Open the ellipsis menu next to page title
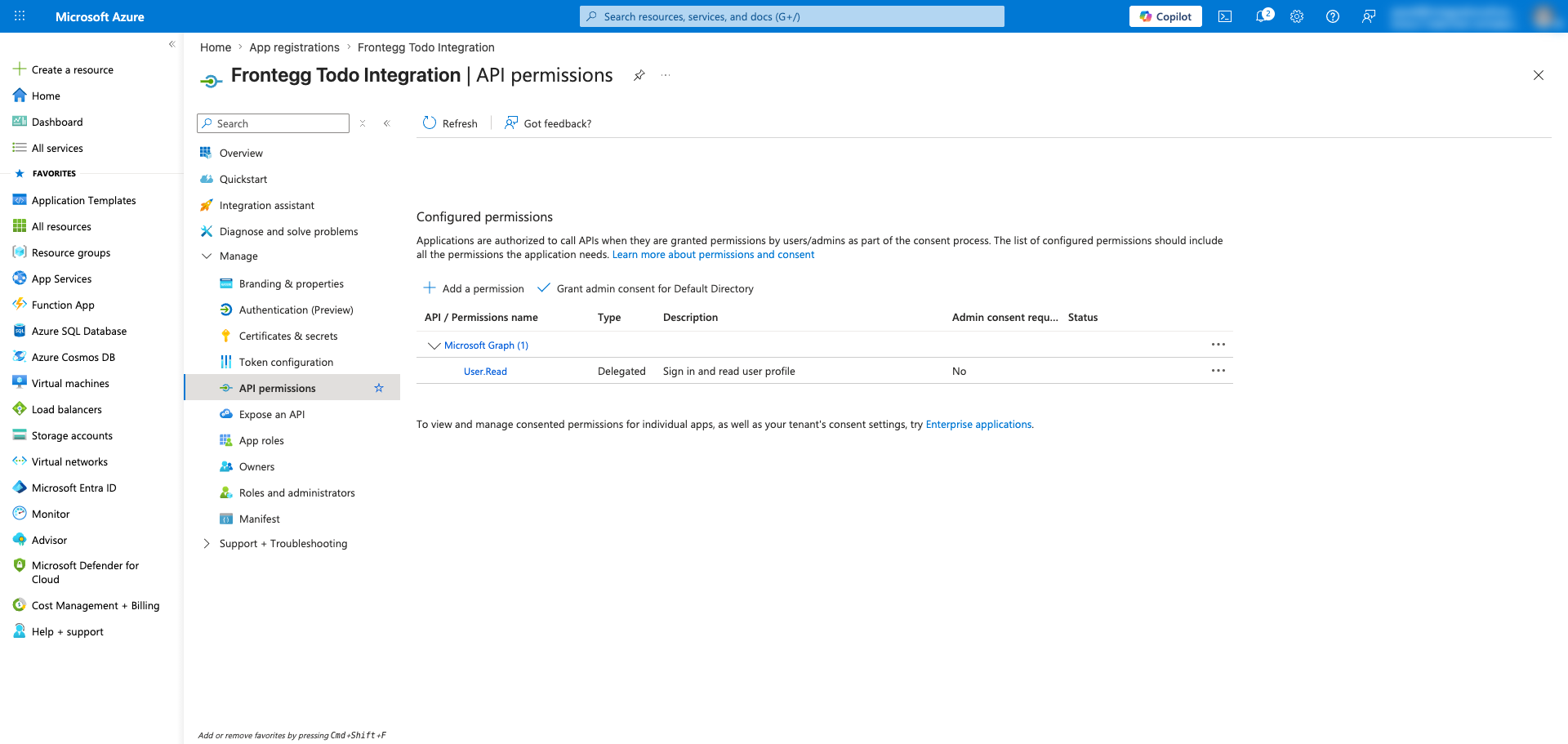1568x744 pixels. coord(666,75)
